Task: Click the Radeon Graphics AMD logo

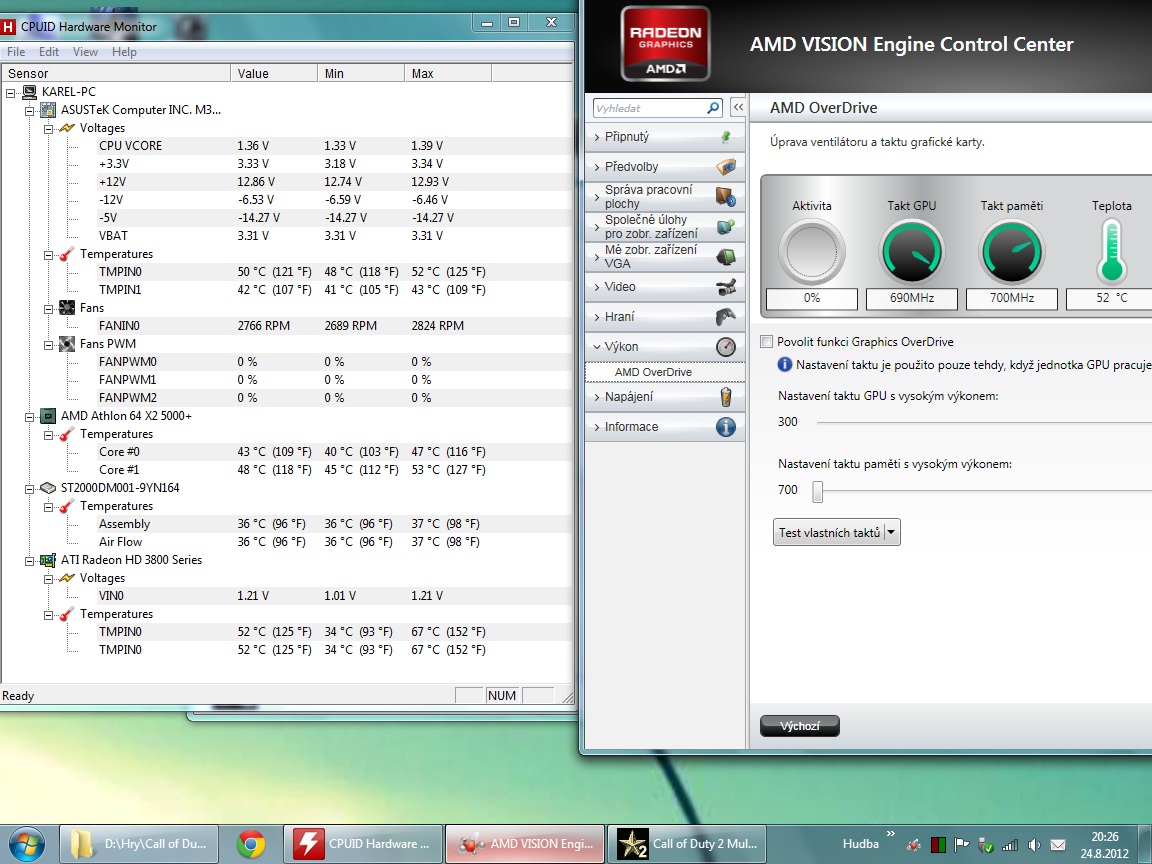Action: pos(666,43)
